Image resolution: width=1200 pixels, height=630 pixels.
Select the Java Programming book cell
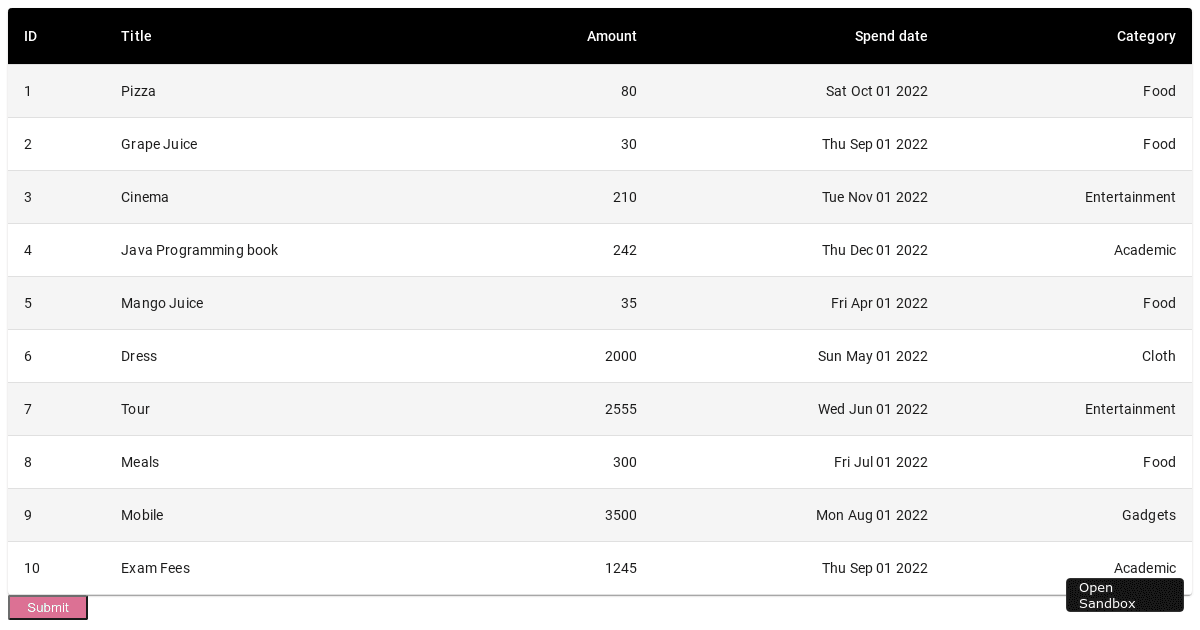click(x=199, y=250)
